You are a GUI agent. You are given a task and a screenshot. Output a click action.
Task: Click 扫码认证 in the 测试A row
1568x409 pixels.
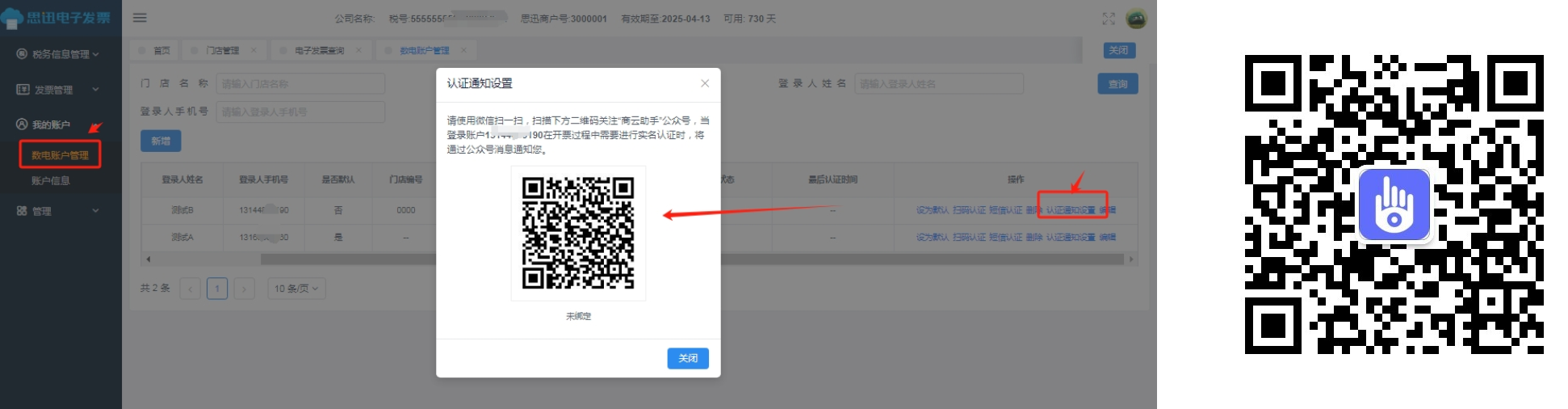tap(969, 238)
